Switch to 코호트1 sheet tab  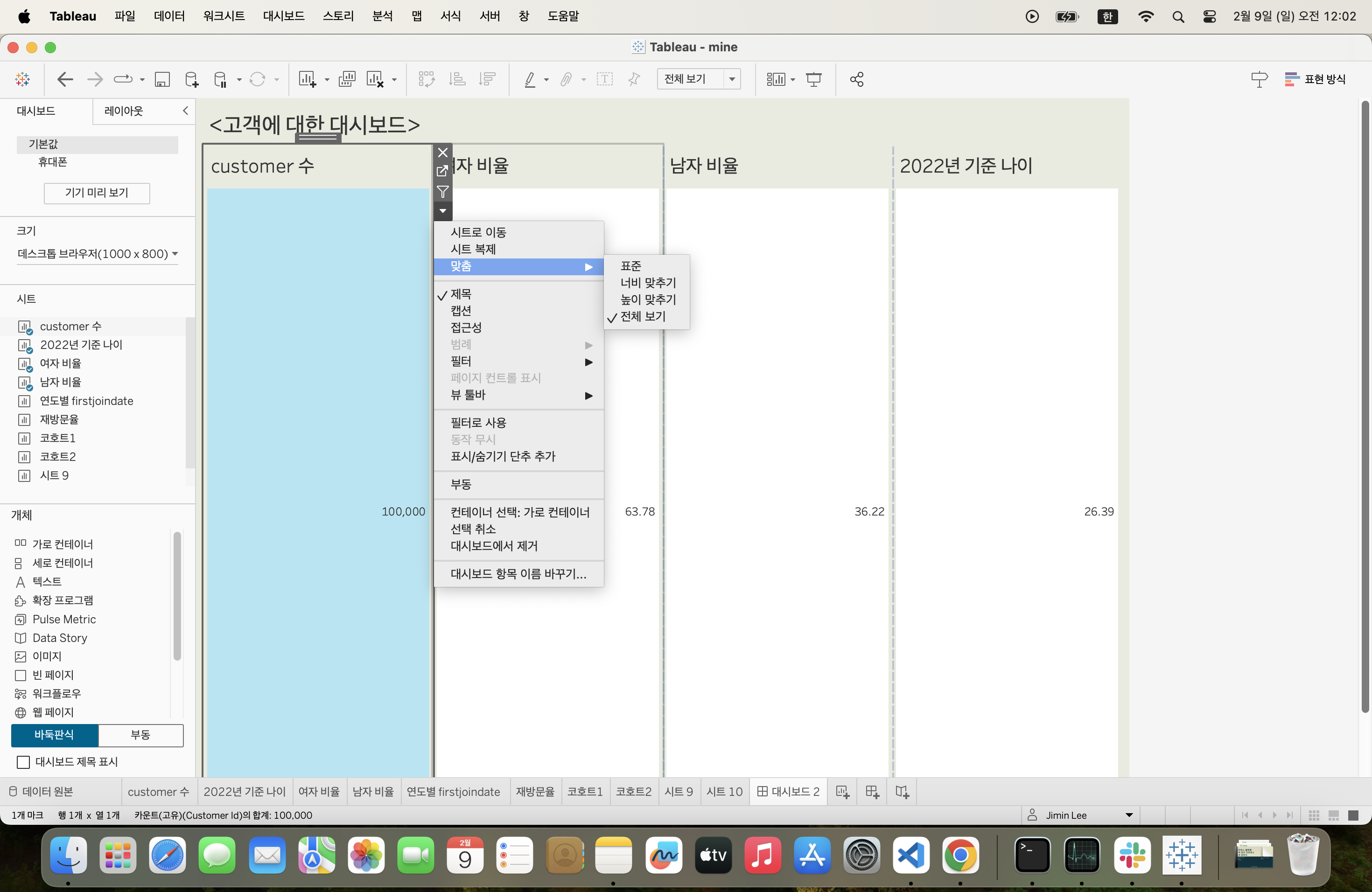[x=585, y=792]
